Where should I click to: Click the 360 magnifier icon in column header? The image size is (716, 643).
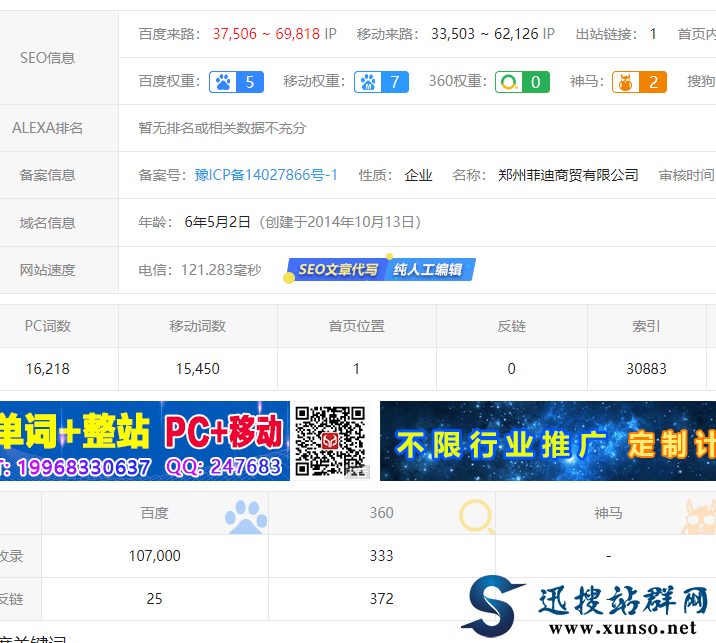point(477,517)
